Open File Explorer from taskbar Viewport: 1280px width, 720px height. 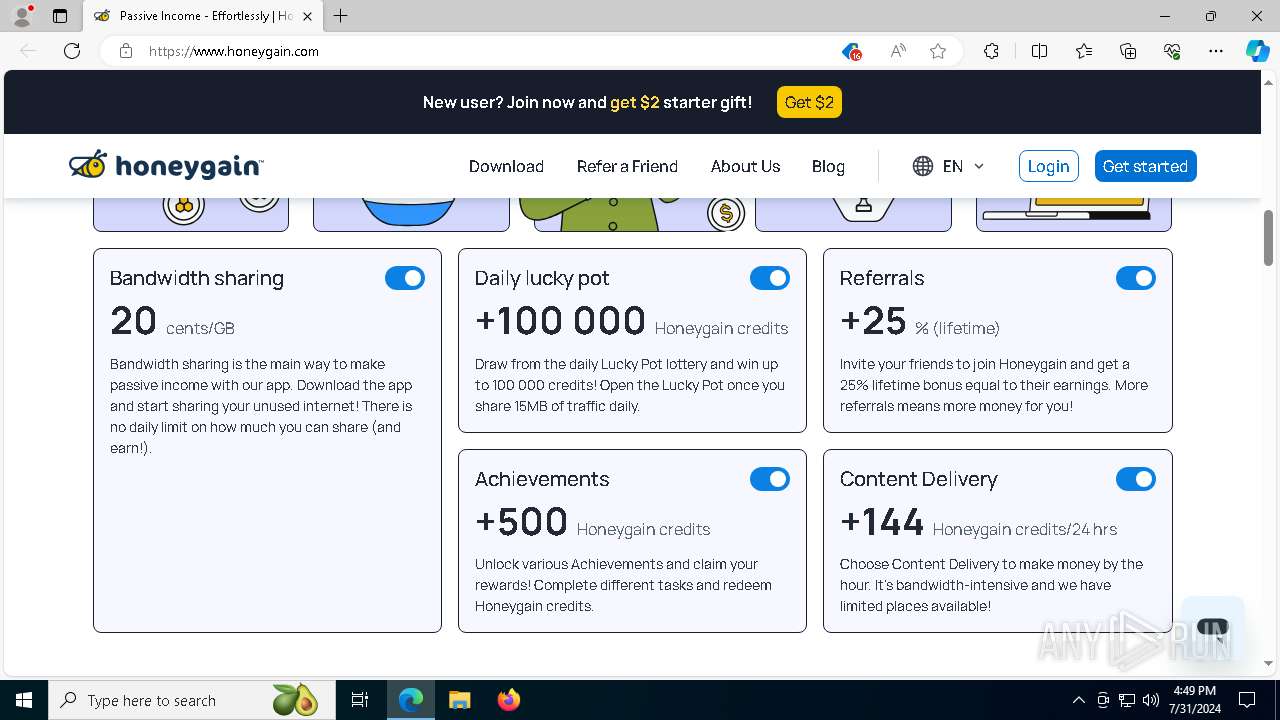click(x=459, y=700)
